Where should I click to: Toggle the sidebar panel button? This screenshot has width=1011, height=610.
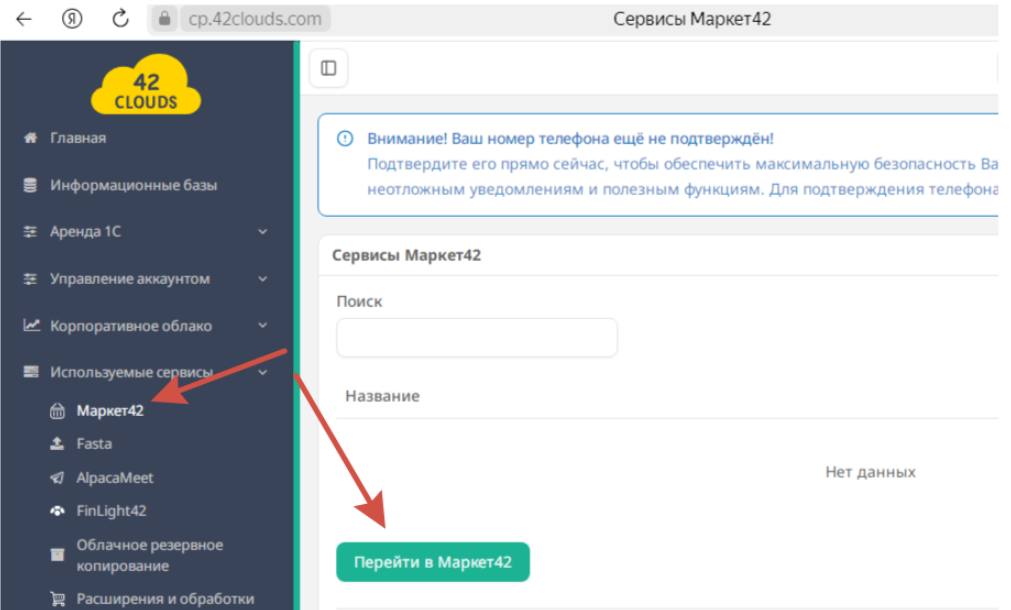click(329, 68)
